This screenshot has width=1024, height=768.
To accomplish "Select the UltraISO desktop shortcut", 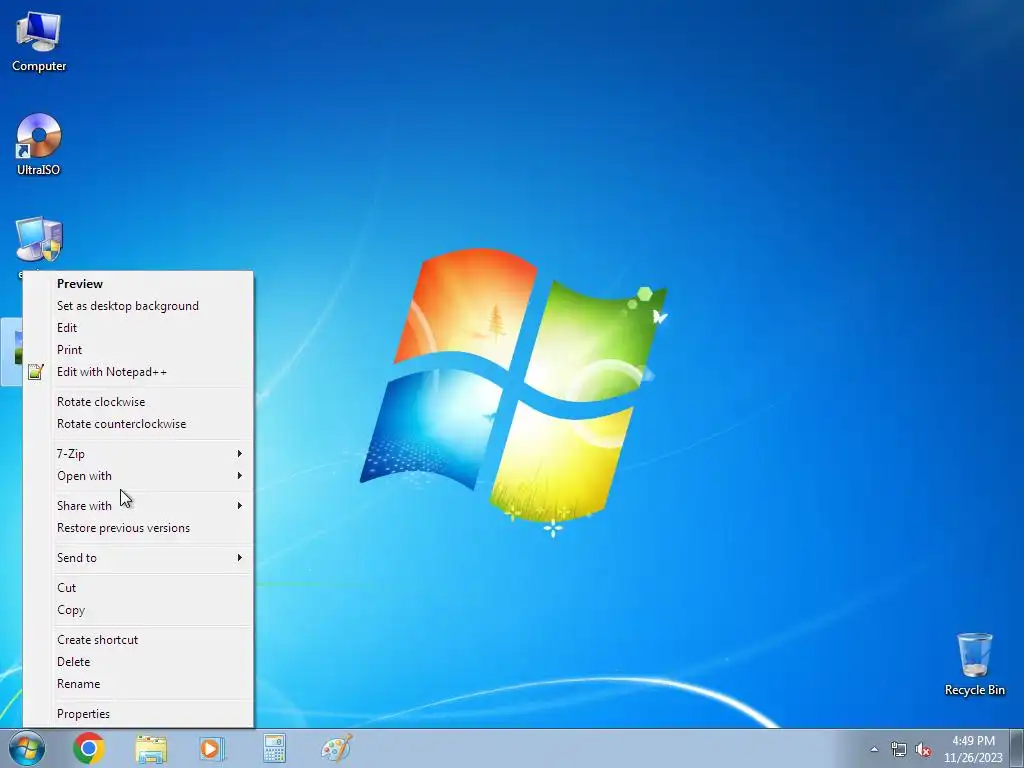I will pyautogui.click(x=39, y=144).
